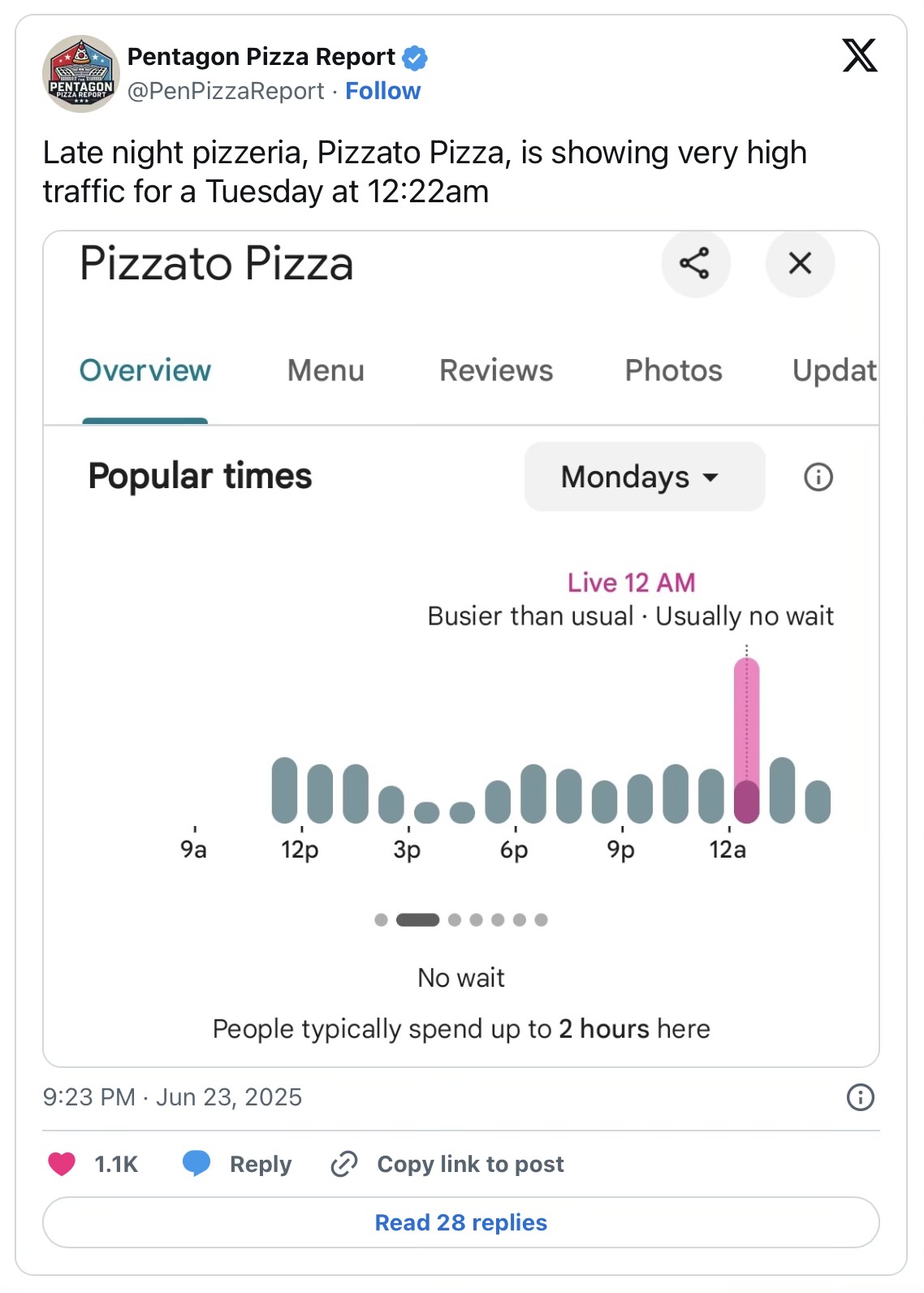Select the Overview tab
Viewport: 924px width, 1293px height.
click(x=145, y=370)
